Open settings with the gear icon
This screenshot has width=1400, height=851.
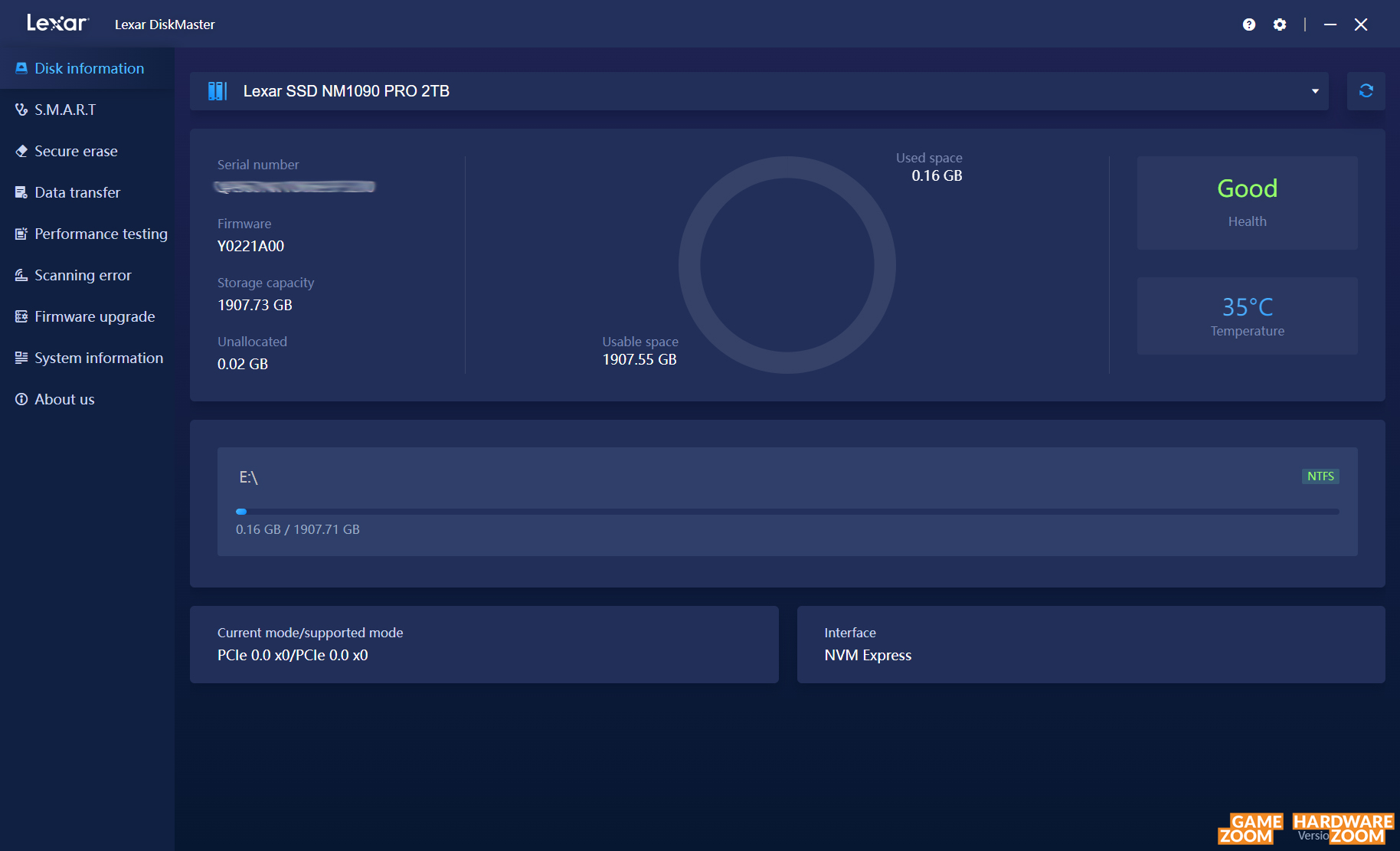tap(1280, 25)
